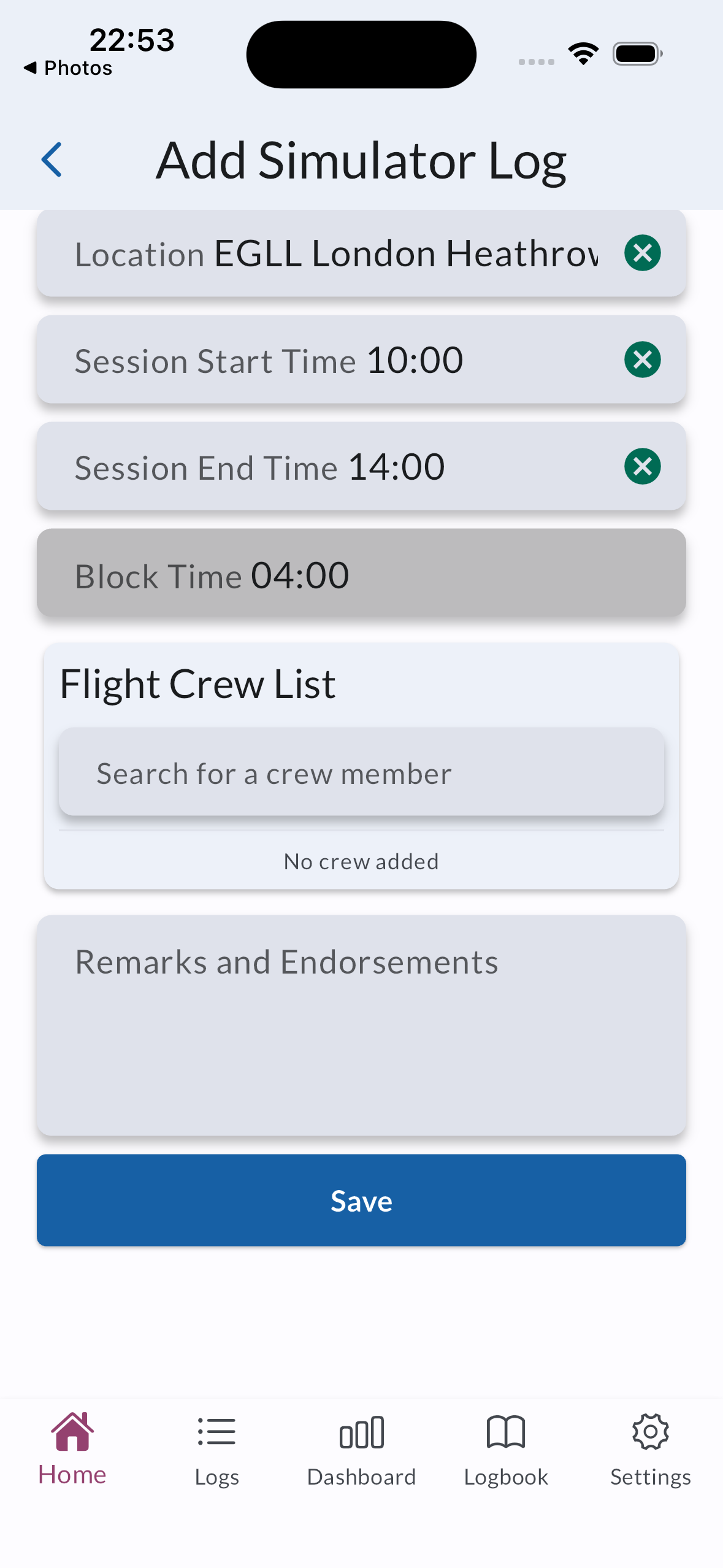Tap the crew member search field
Screen dimensions: 723x1568
[x=361, y=773]
